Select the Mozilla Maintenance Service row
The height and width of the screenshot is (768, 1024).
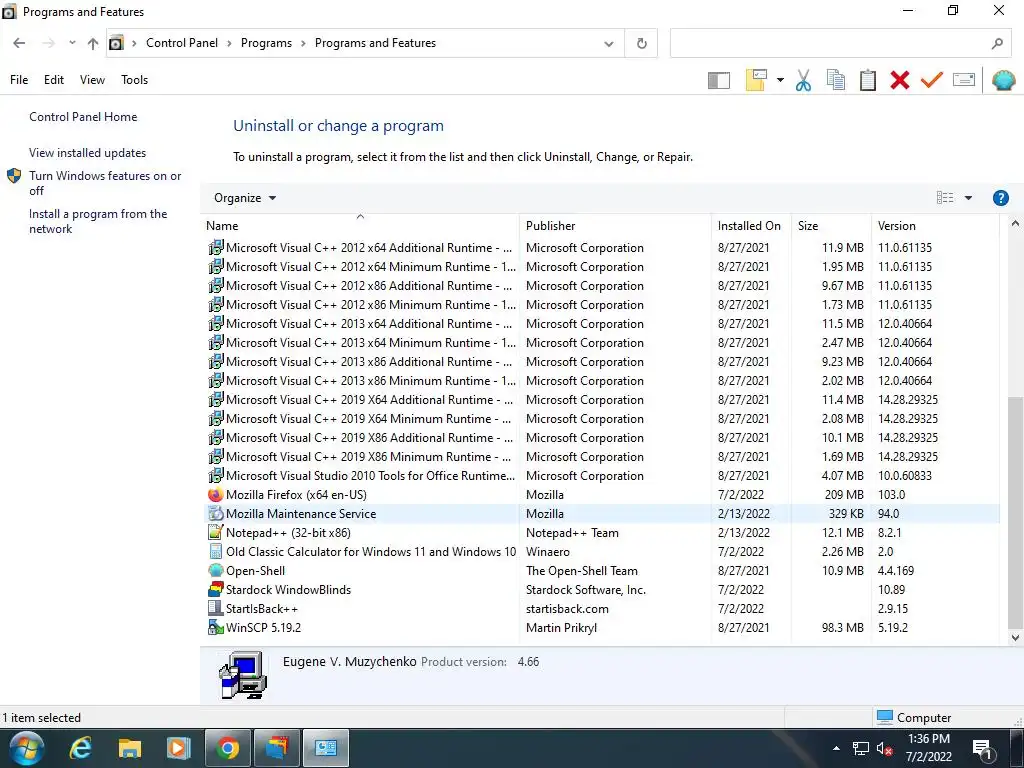(x=602, y=514)
